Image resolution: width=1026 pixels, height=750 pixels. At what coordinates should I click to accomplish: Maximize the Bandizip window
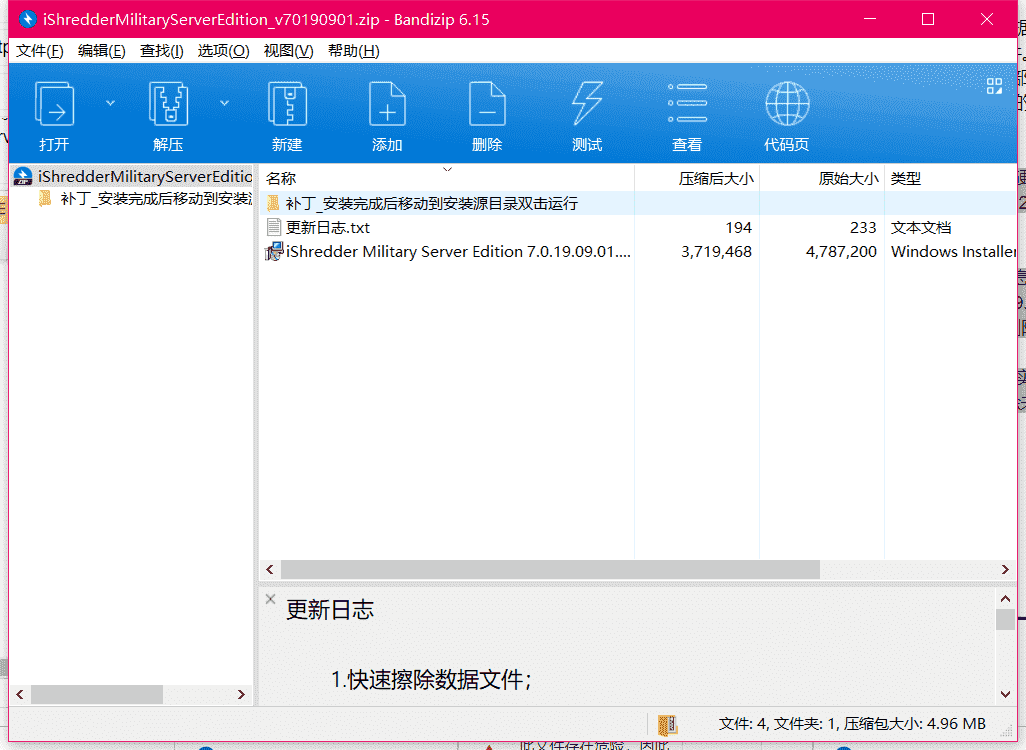[928, 19]
